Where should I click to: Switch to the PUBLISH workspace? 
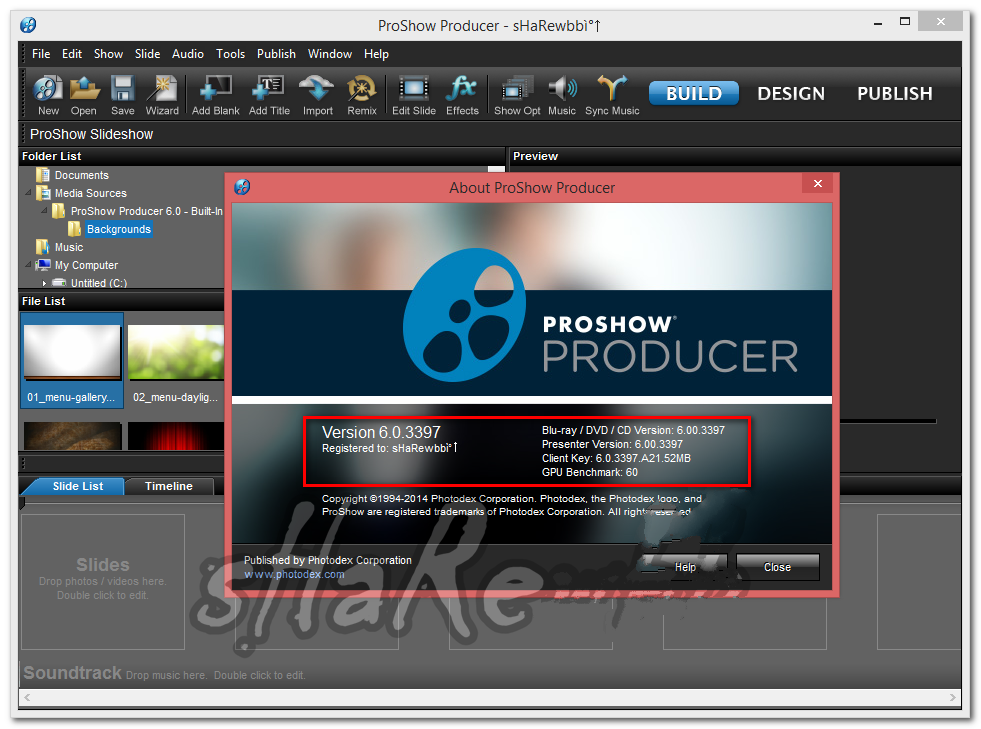[895, 93]
